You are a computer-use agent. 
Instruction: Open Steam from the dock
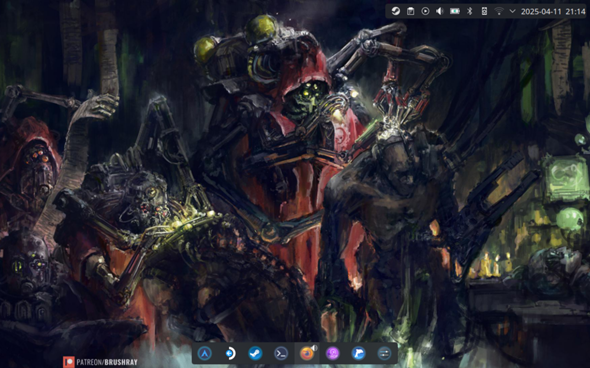click(x=255, y=353)
